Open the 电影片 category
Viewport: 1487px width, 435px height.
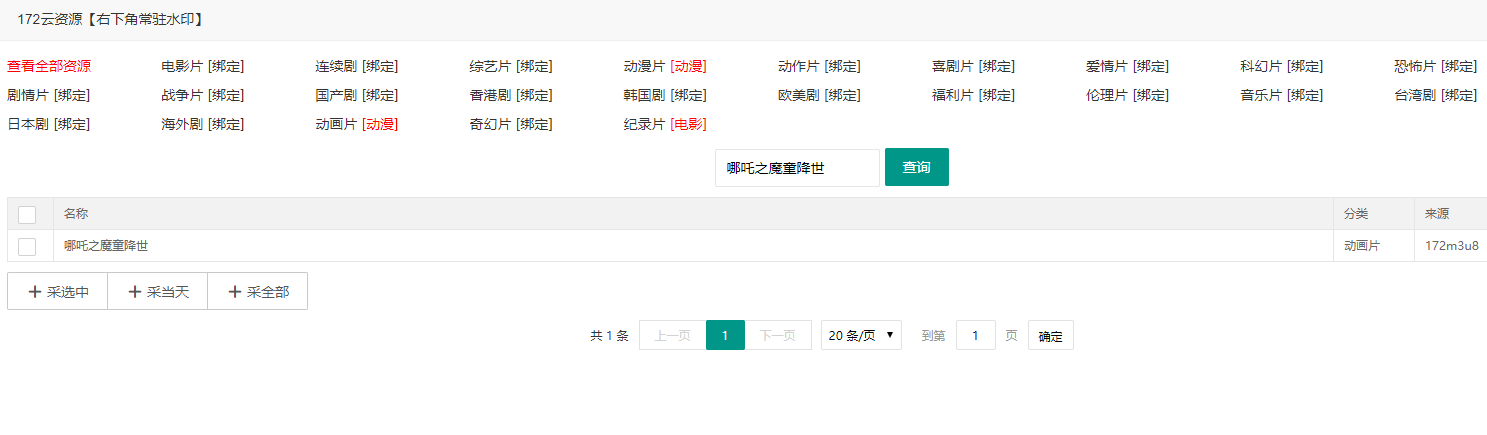(x=182, y=67)
